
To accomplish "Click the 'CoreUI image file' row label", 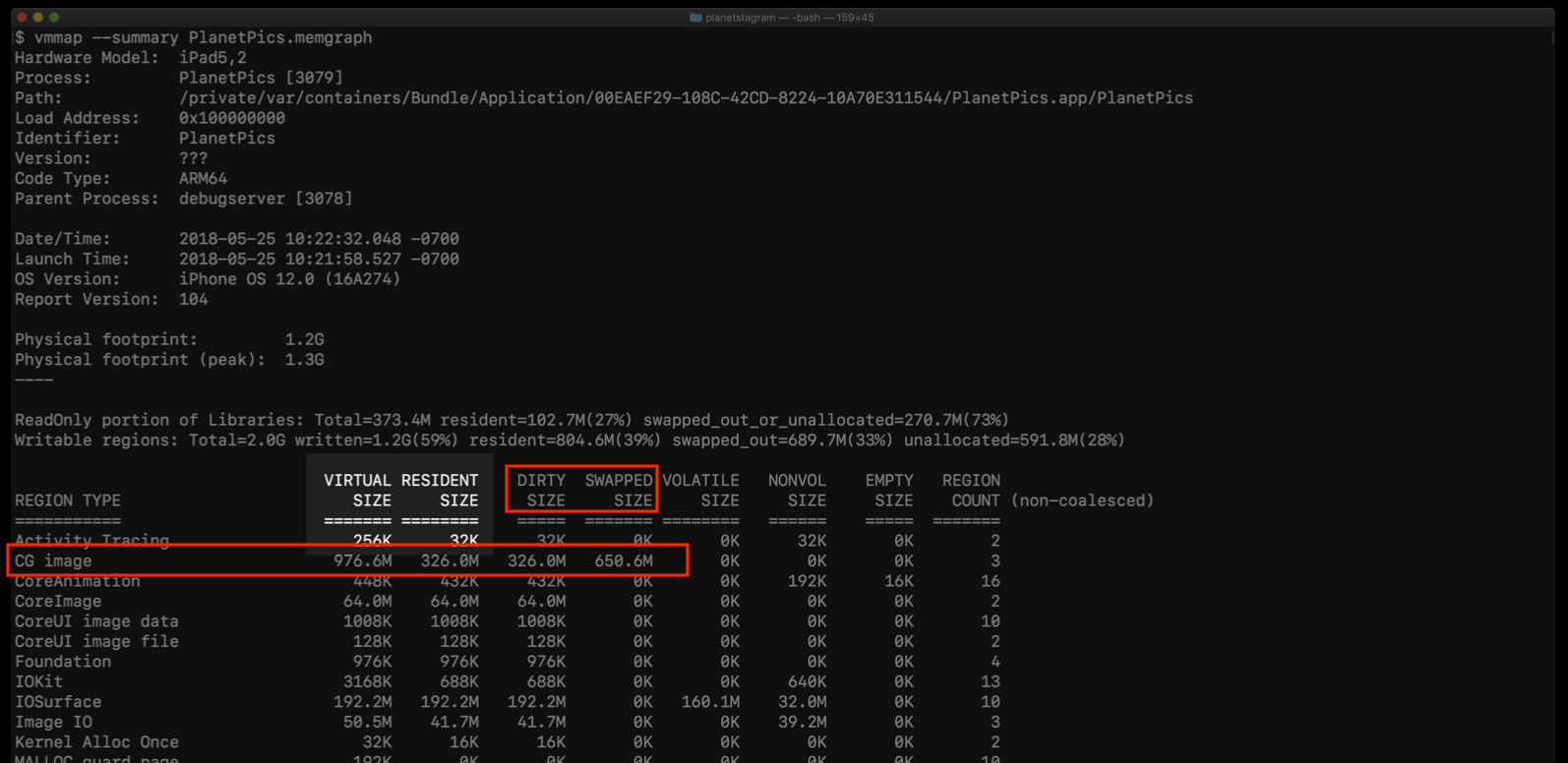I will [96, 642].
